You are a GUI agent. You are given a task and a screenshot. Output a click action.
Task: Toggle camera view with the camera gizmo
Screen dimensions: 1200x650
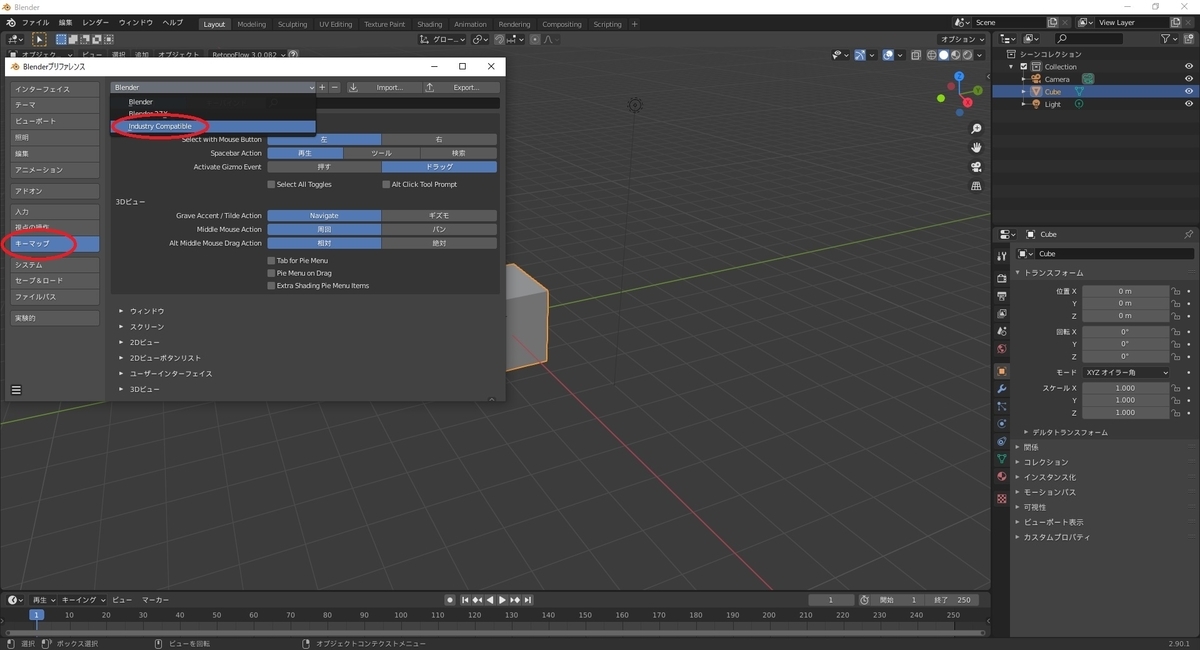(976, 167)
